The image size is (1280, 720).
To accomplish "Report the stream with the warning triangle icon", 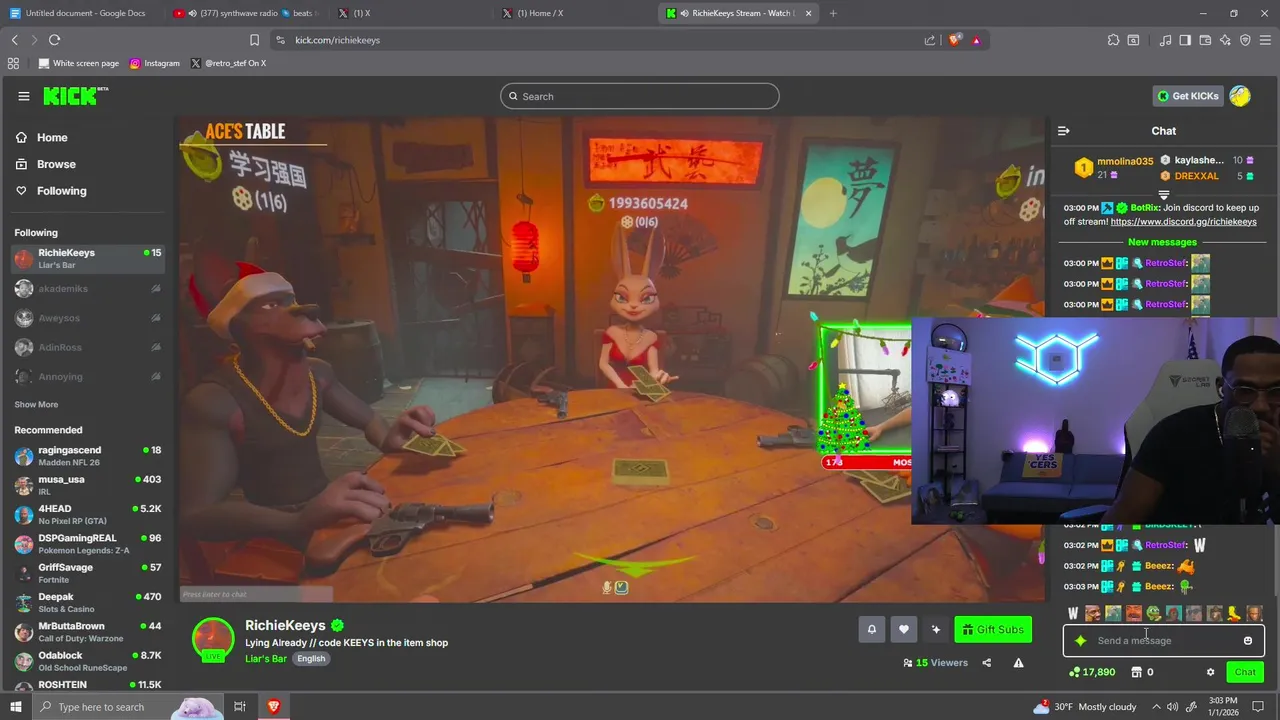I will coord(1018,662).
